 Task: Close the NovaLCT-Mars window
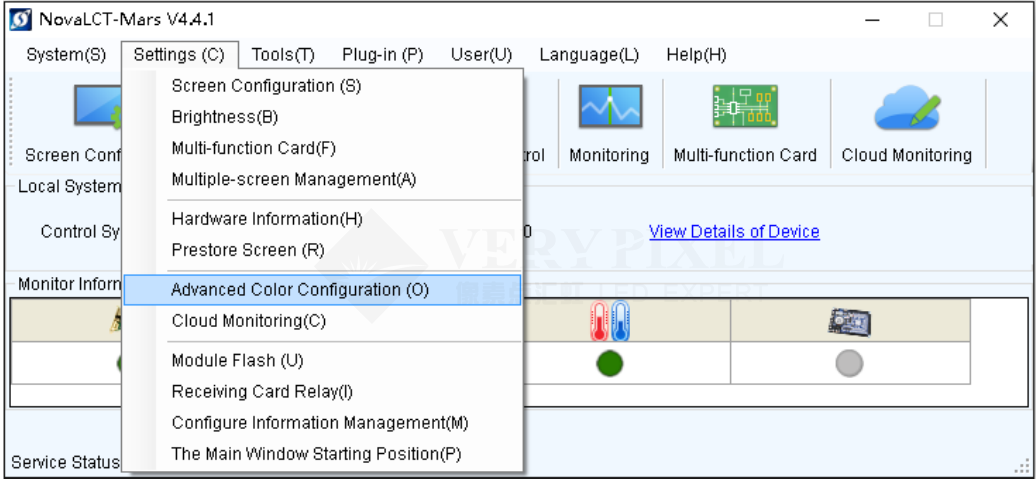coord(1000,20)
